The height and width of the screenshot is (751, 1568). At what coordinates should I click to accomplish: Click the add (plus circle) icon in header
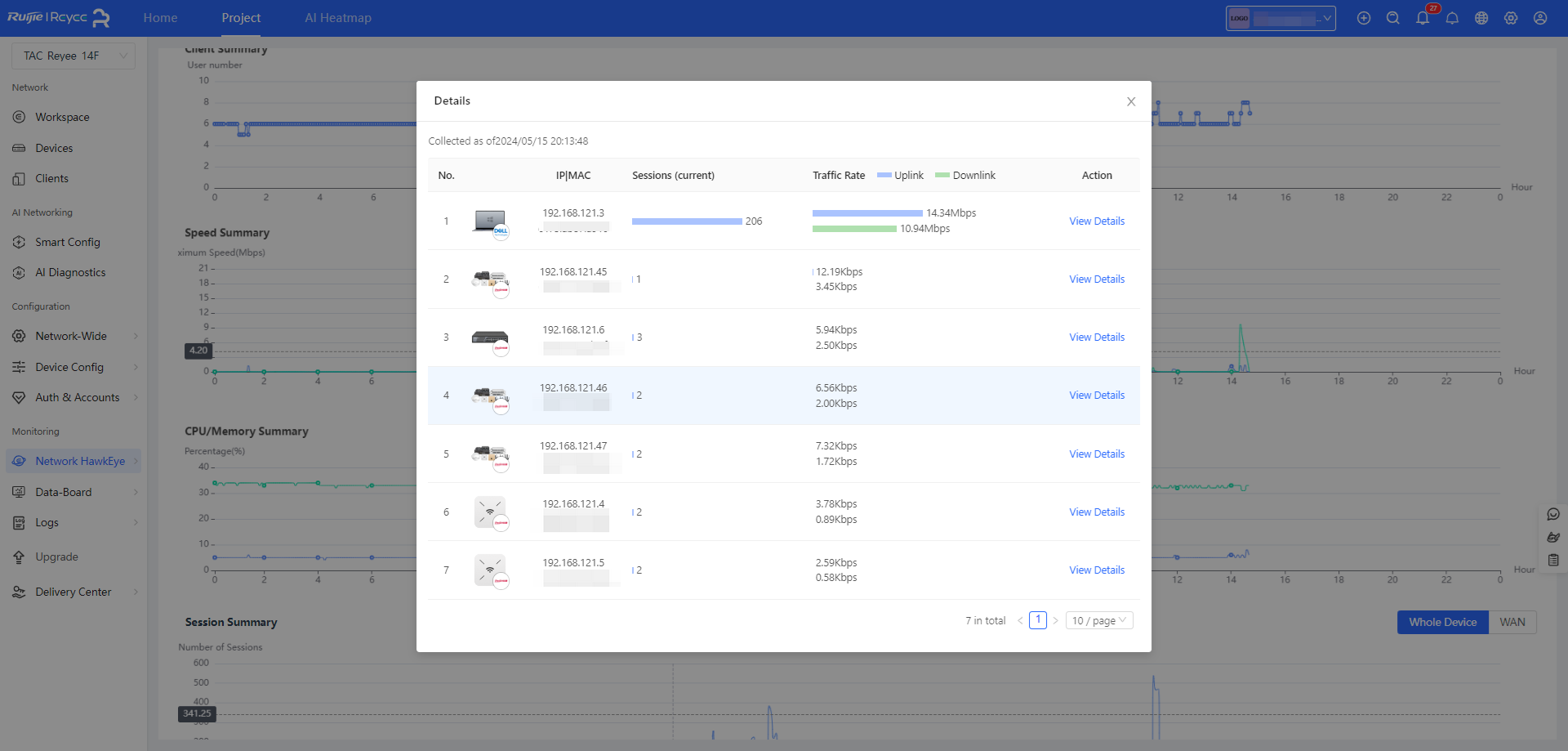pyautogui.click(x=1364, y=18)
